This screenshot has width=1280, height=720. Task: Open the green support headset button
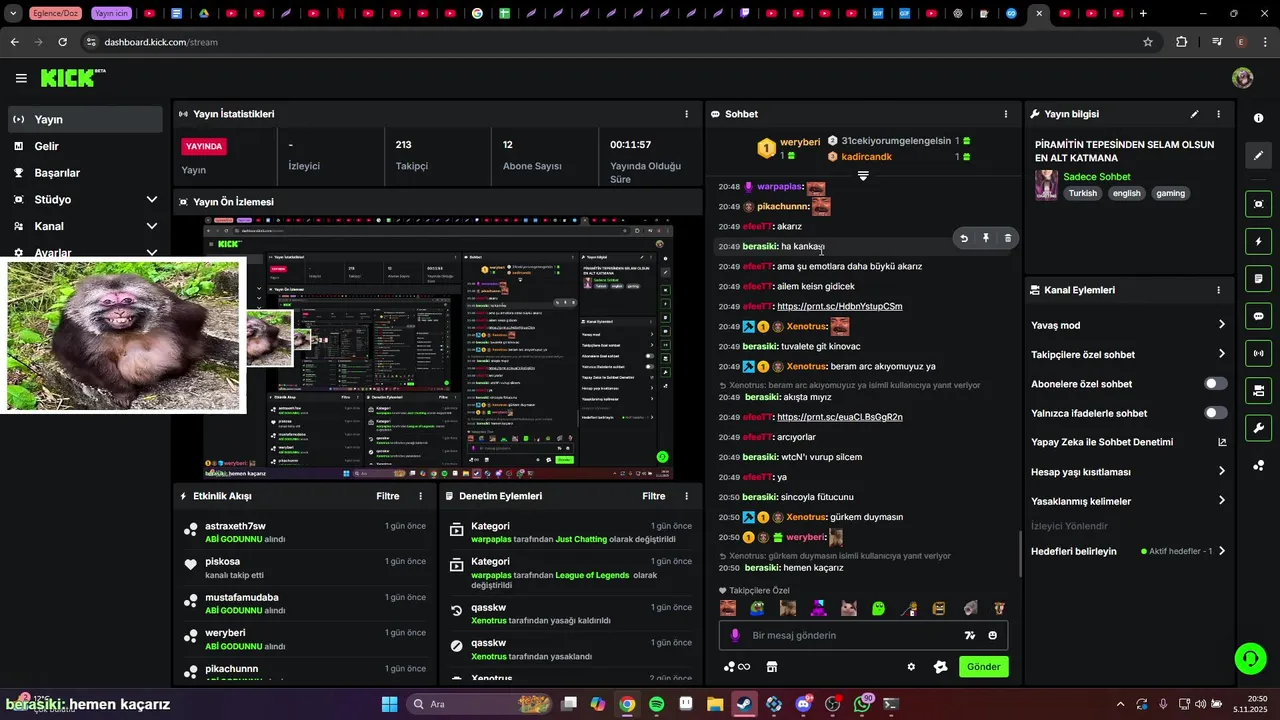coord(1250,658)
